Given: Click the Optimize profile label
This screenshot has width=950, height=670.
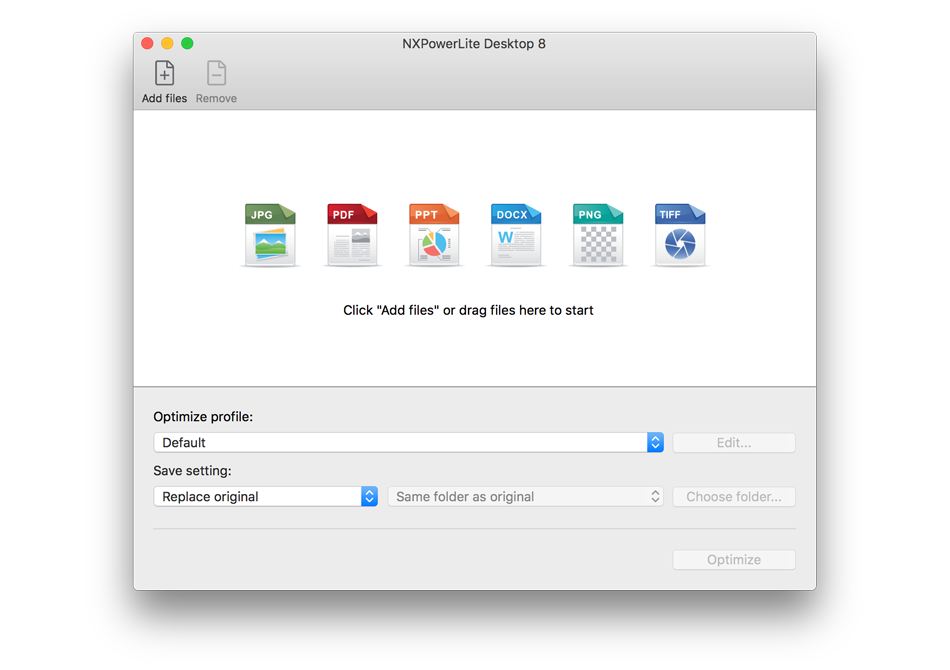Looking at the screenshot, I should (x=203, y=417).
